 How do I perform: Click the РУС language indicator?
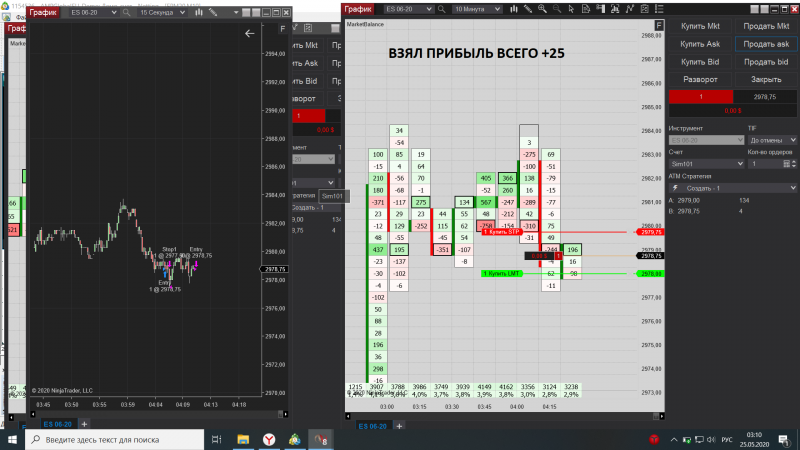coord(727,439)
